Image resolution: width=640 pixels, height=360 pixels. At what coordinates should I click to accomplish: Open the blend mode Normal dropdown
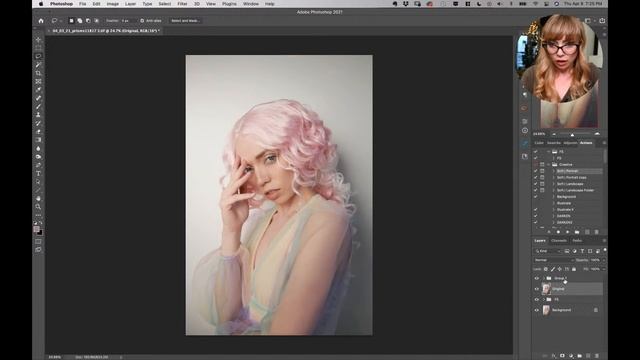tap(554, 260)
